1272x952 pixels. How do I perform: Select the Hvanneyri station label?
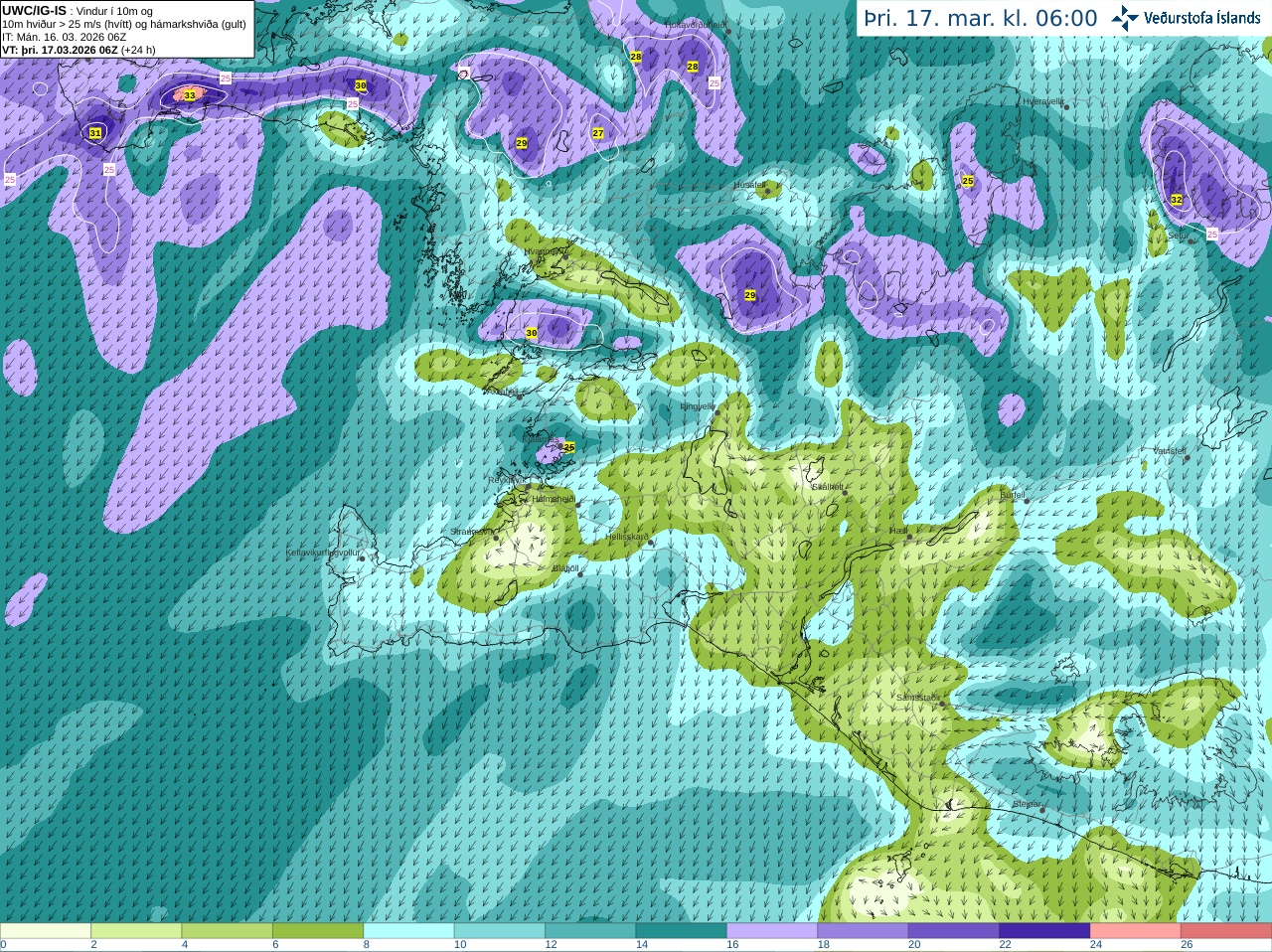click(543, 251)
